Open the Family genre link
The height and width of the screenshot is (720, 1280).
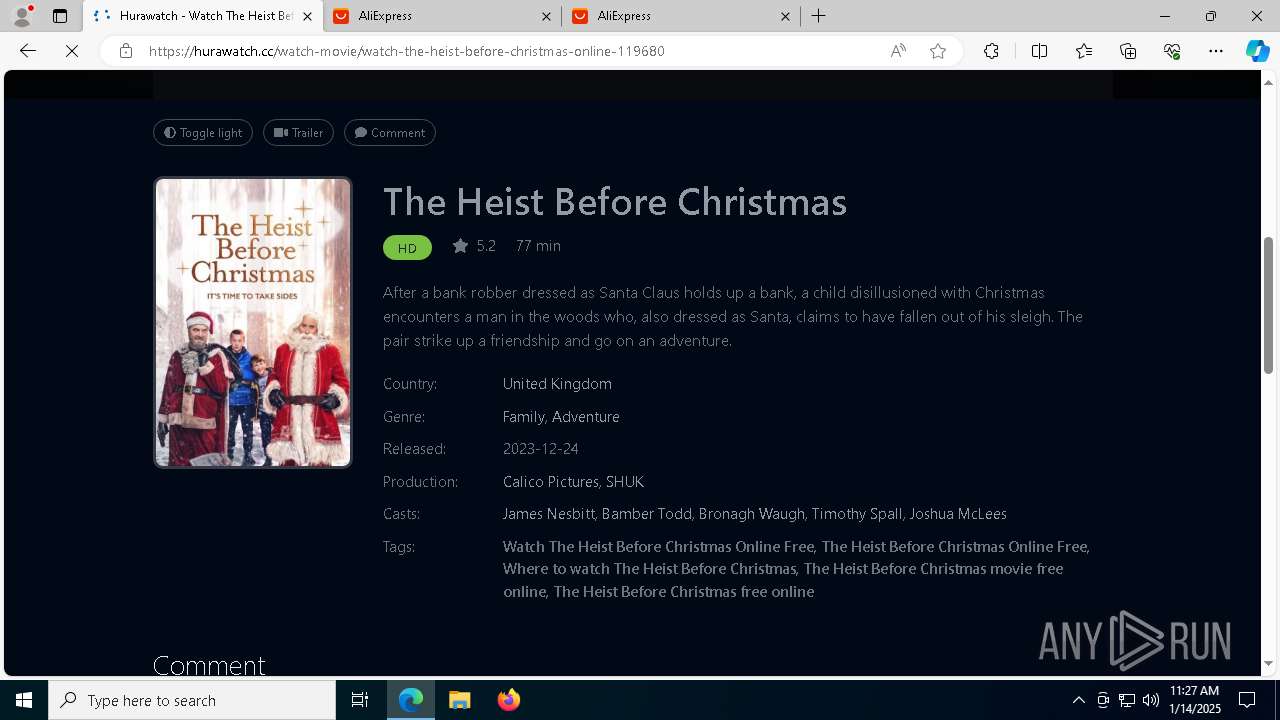click(523, 417)
